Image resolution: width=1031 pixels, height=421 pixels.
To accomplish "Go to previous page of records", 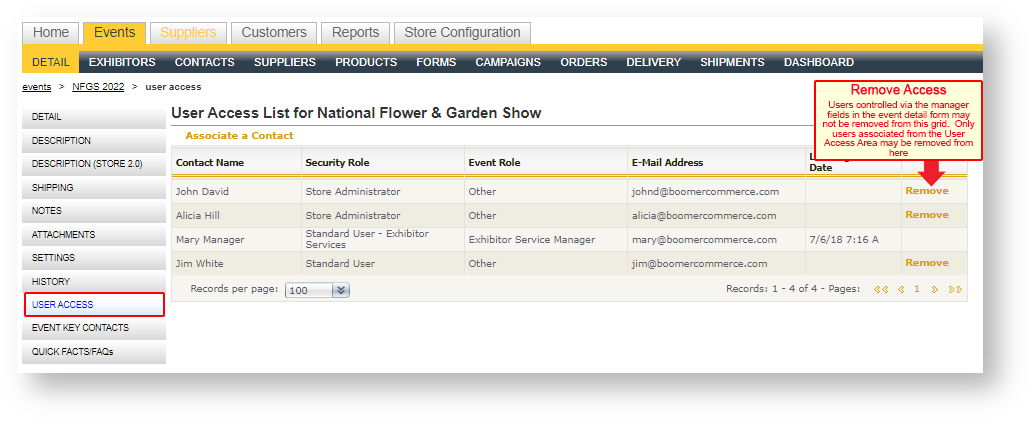I will pyautogui.click(x=901, y=289).
